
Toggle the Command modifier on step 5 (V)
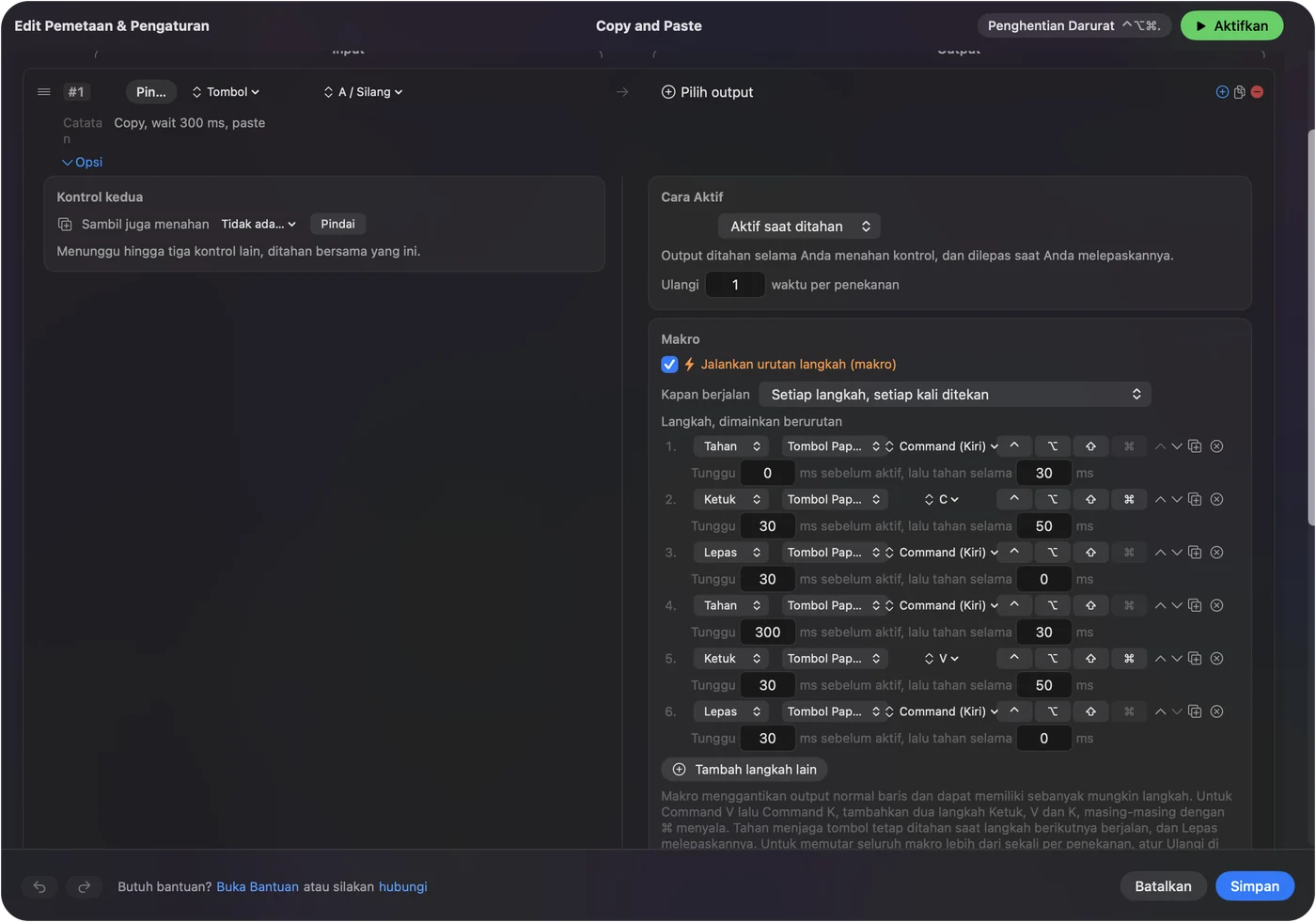(x=1129, y=659)
